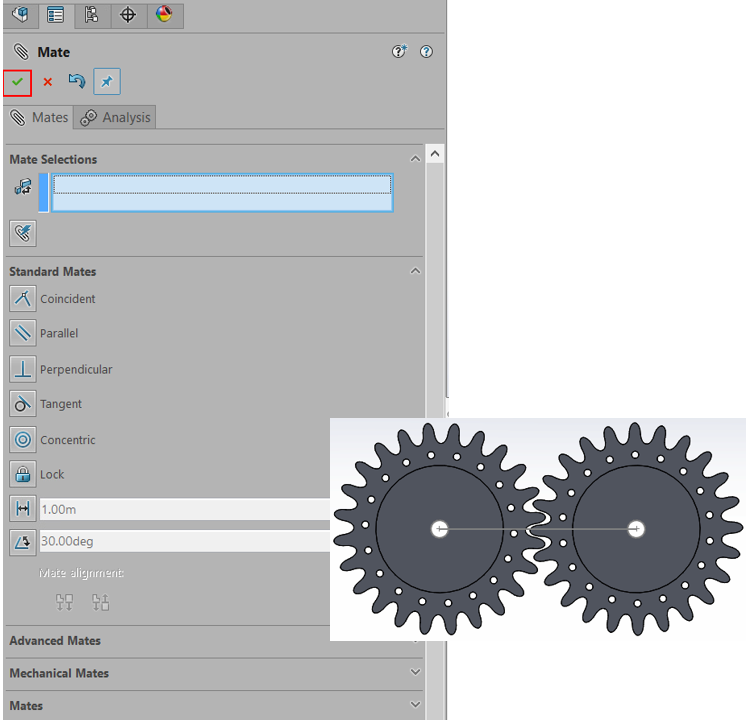Click the entities to mate icon
749x720 pixels.
(x=23, y=187)
